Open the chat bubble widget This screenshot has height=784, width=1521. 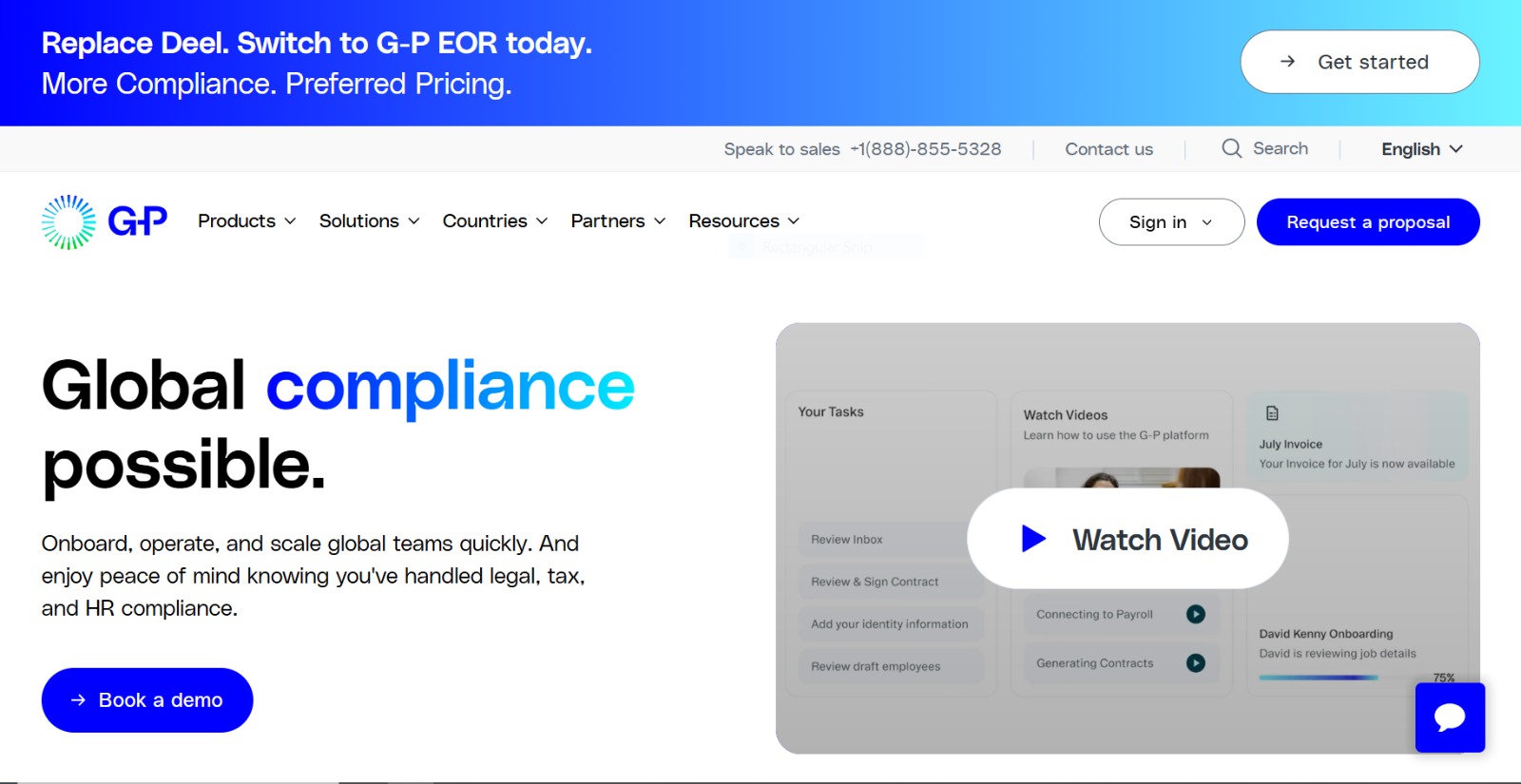[1450, 717]
